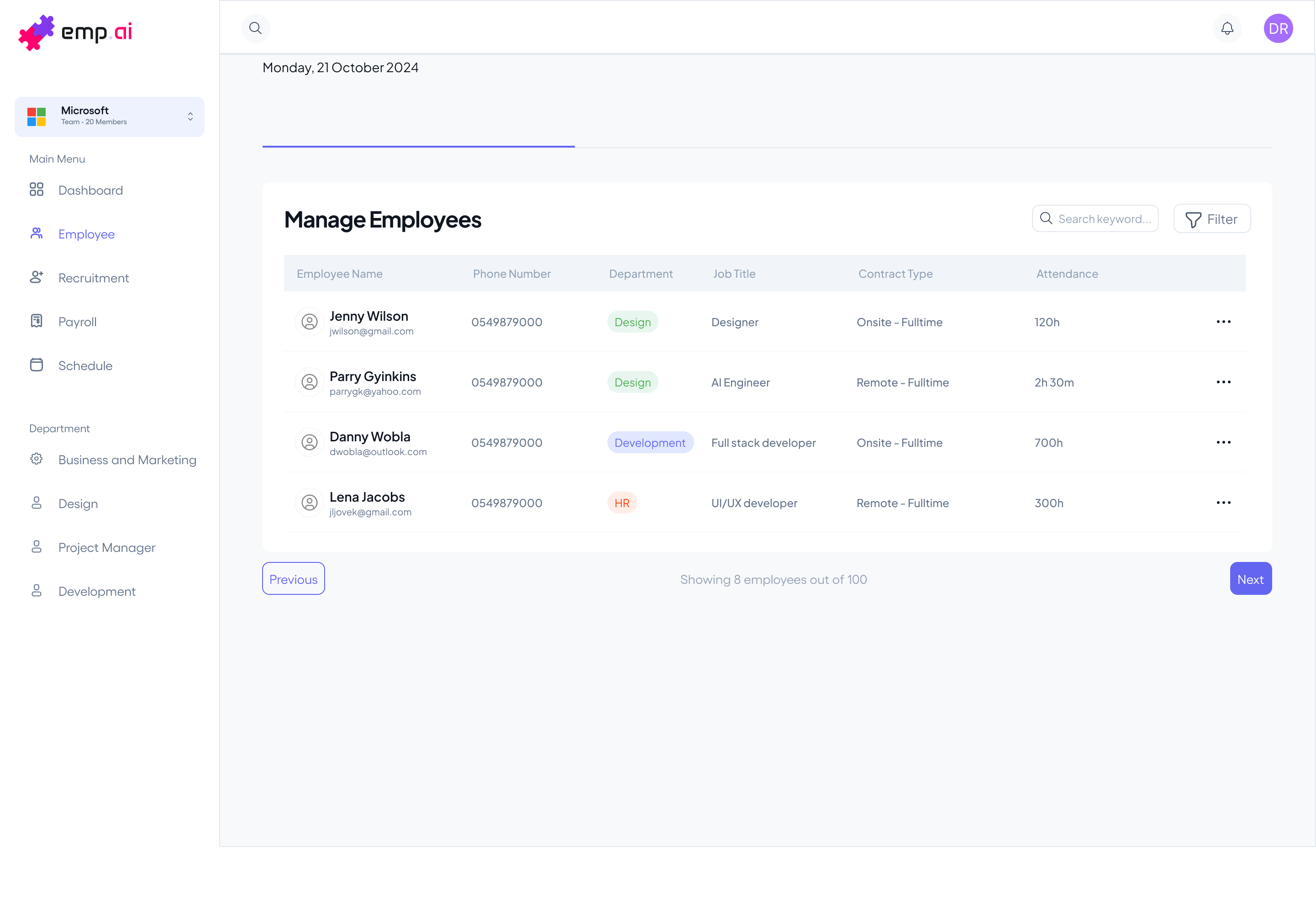
Task: Click Jenny Wilson's profile avatar icon
Action: click(309, 322)
